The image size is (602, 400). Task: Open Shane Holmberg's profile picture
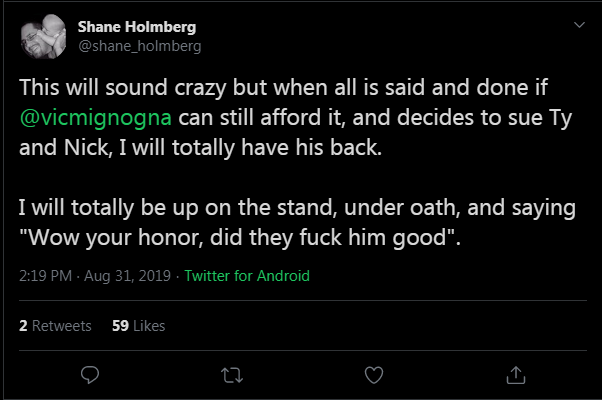(x=43, y=36)
